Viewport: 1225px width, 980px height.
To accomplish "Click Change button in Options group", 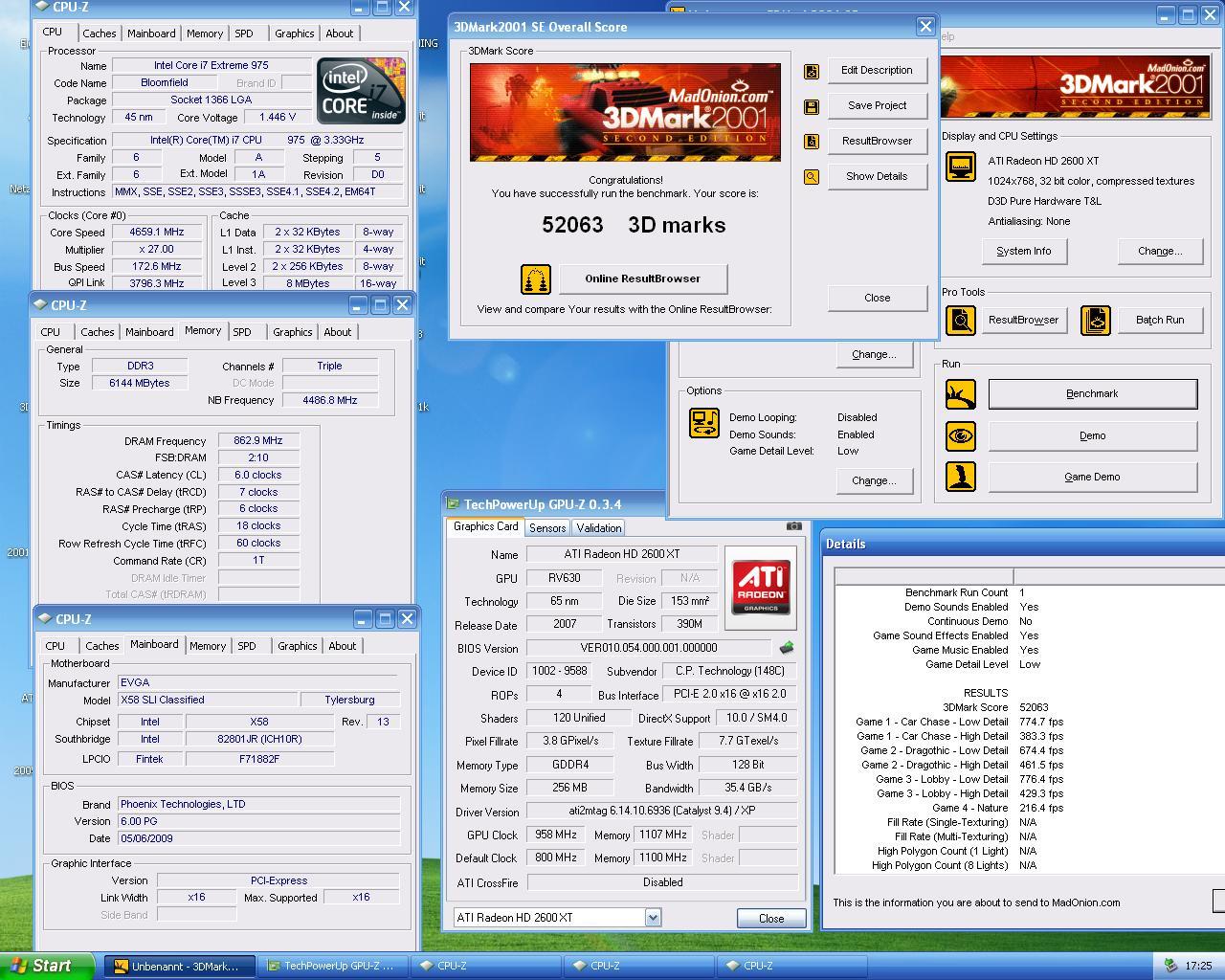I will point(874,481).
